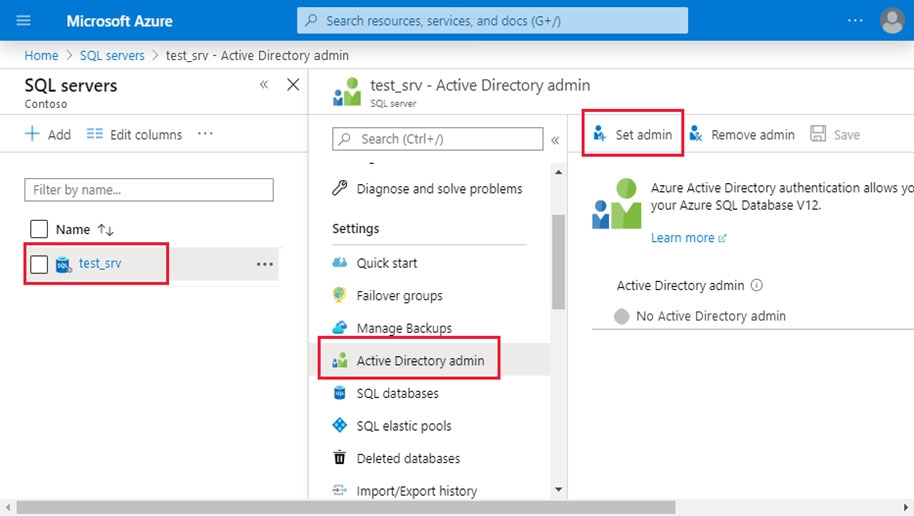Image resolution: width=914 pixels, height=516 pixels.
Task: Collapse the SQL servers panel with double chevron
Action: pyautogui.click(x=264, y=85)
